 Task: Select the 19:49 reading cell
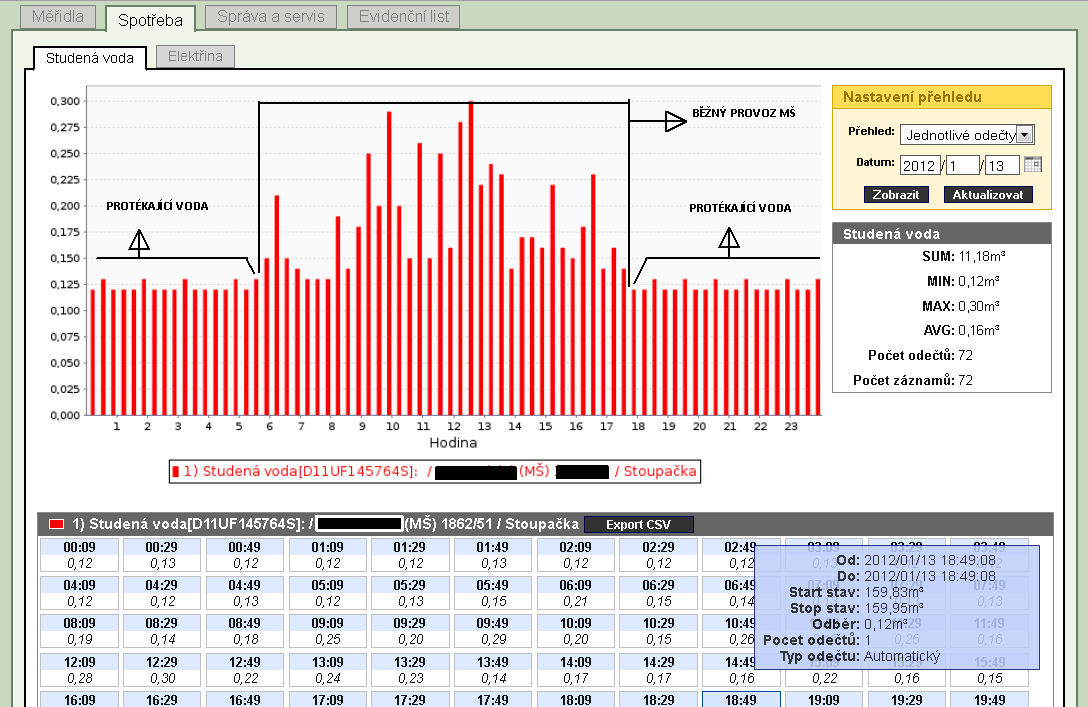pyautogui.click(x=989, y=699)
